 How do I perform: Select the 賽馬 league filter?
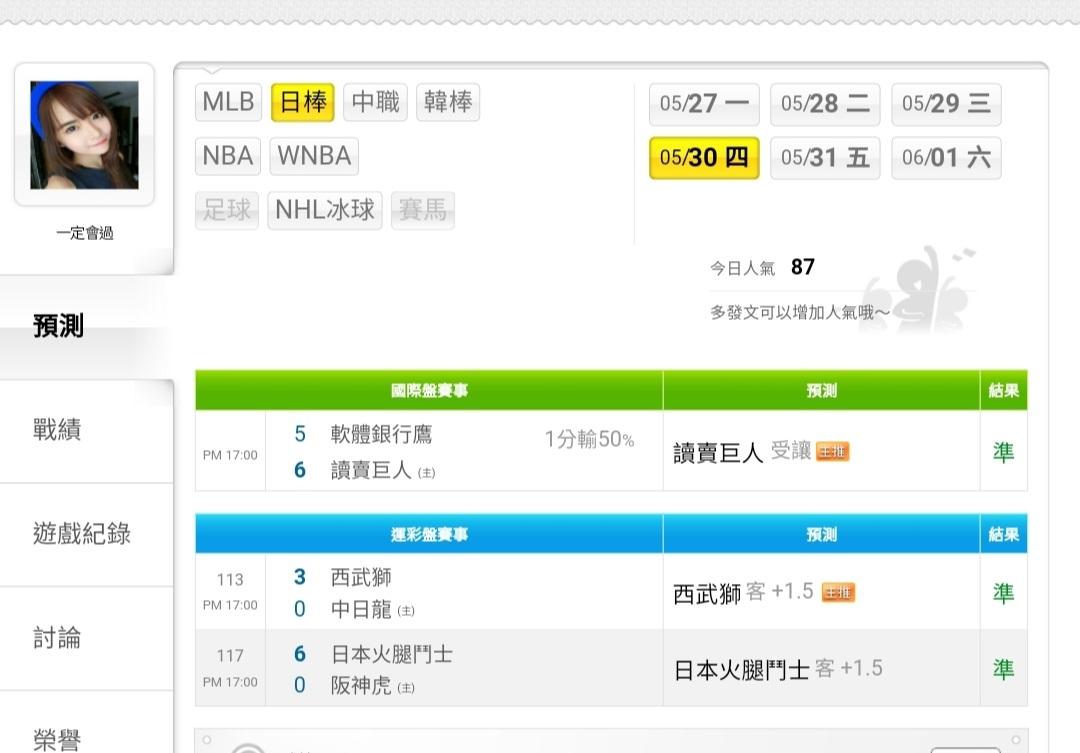click(x=423, y=209)
